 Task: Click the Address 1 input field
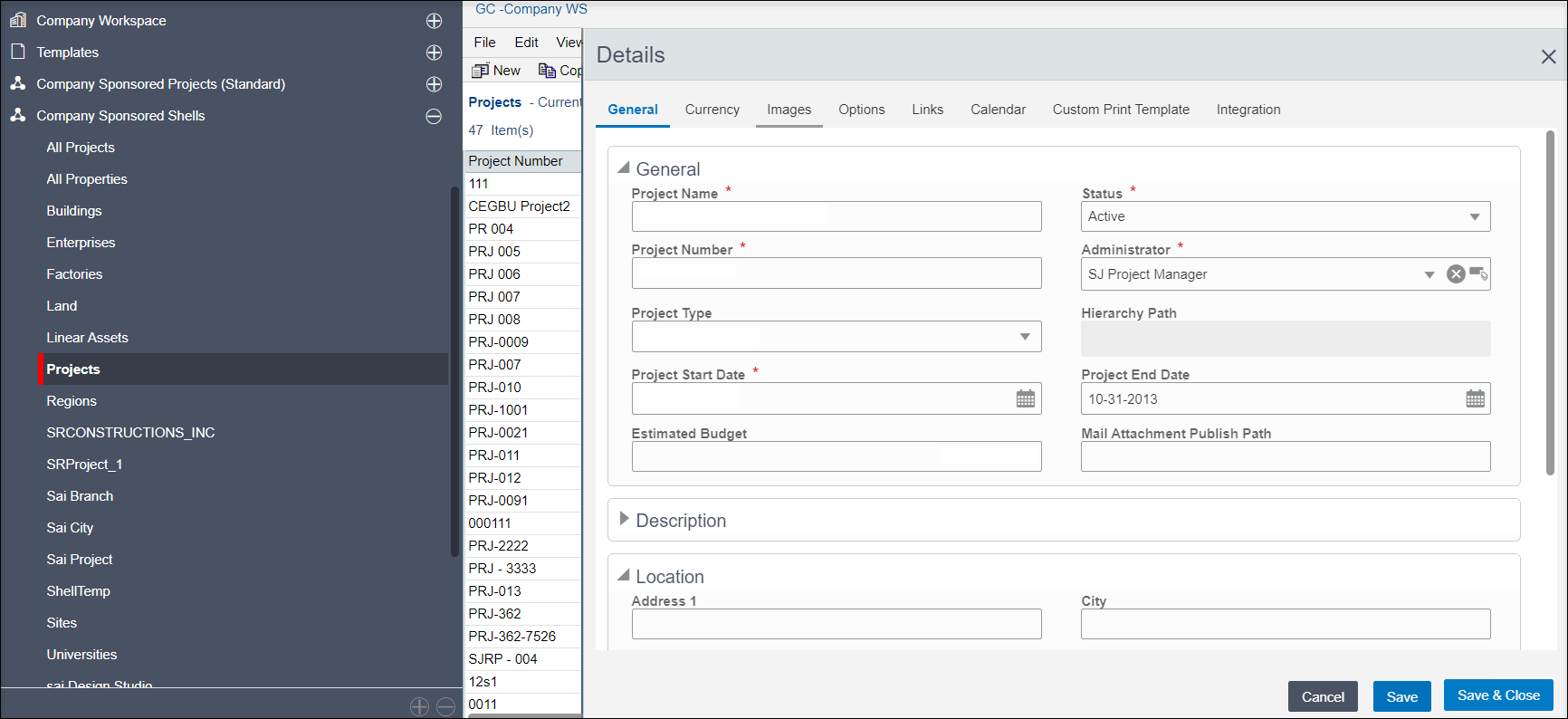pos(837,624)
